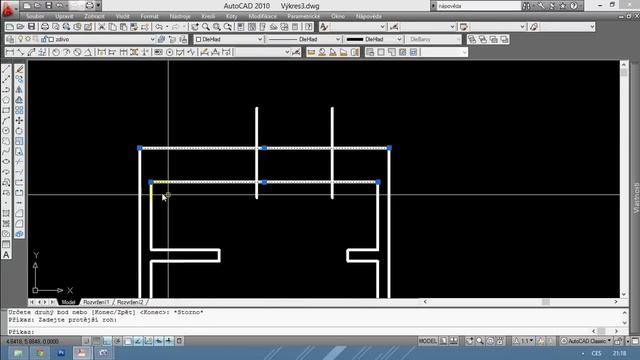Open the Modifikace menu

pyautogui.click(x=262, y=16)
